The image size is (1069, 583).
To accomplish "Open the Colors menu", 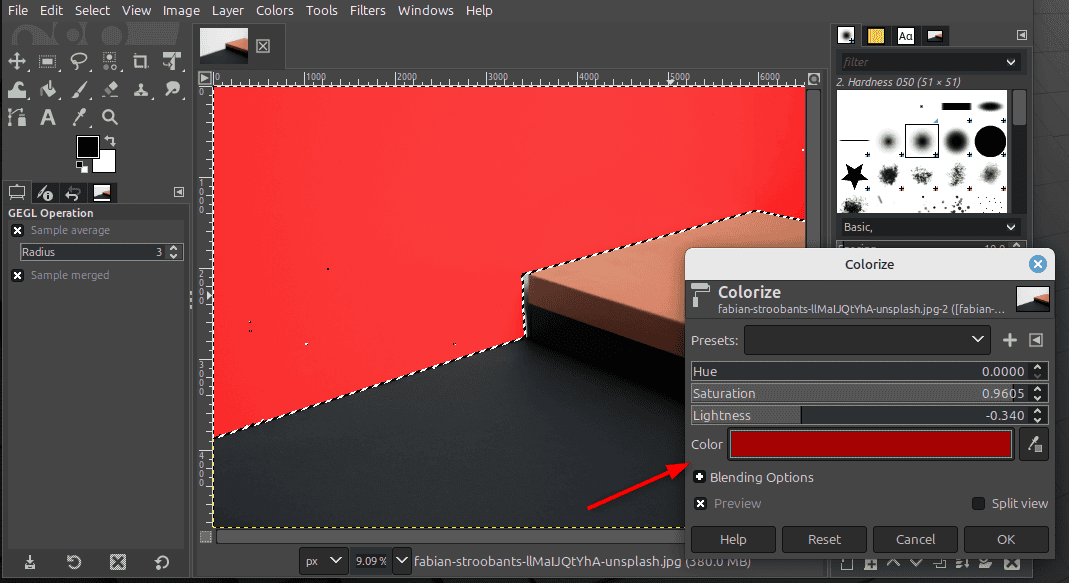I will coord(274,10).
